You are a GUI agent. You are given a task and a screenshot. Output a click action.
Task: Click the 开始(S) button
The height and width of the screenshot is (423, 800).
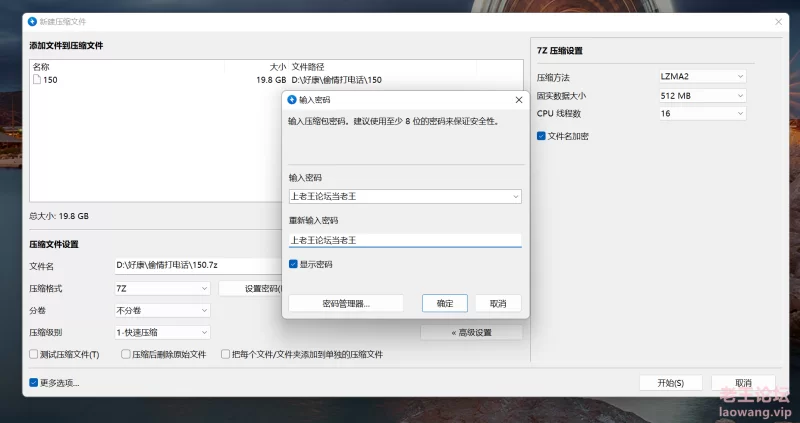coord(670,383)
